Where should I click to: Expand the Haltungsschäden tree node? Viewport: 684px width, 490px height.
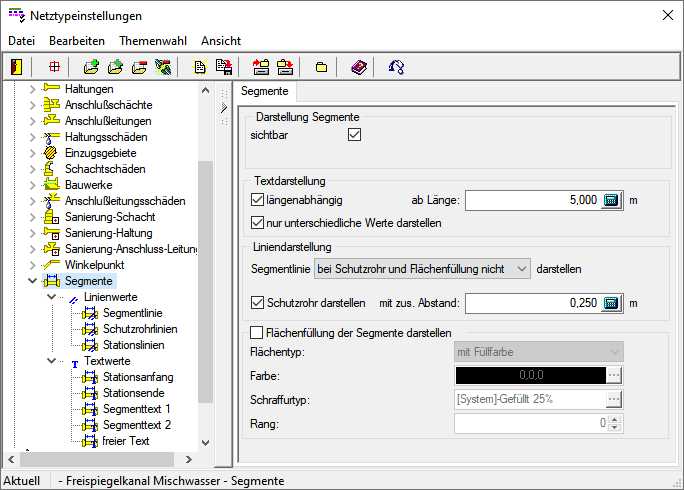pos(31,137)
